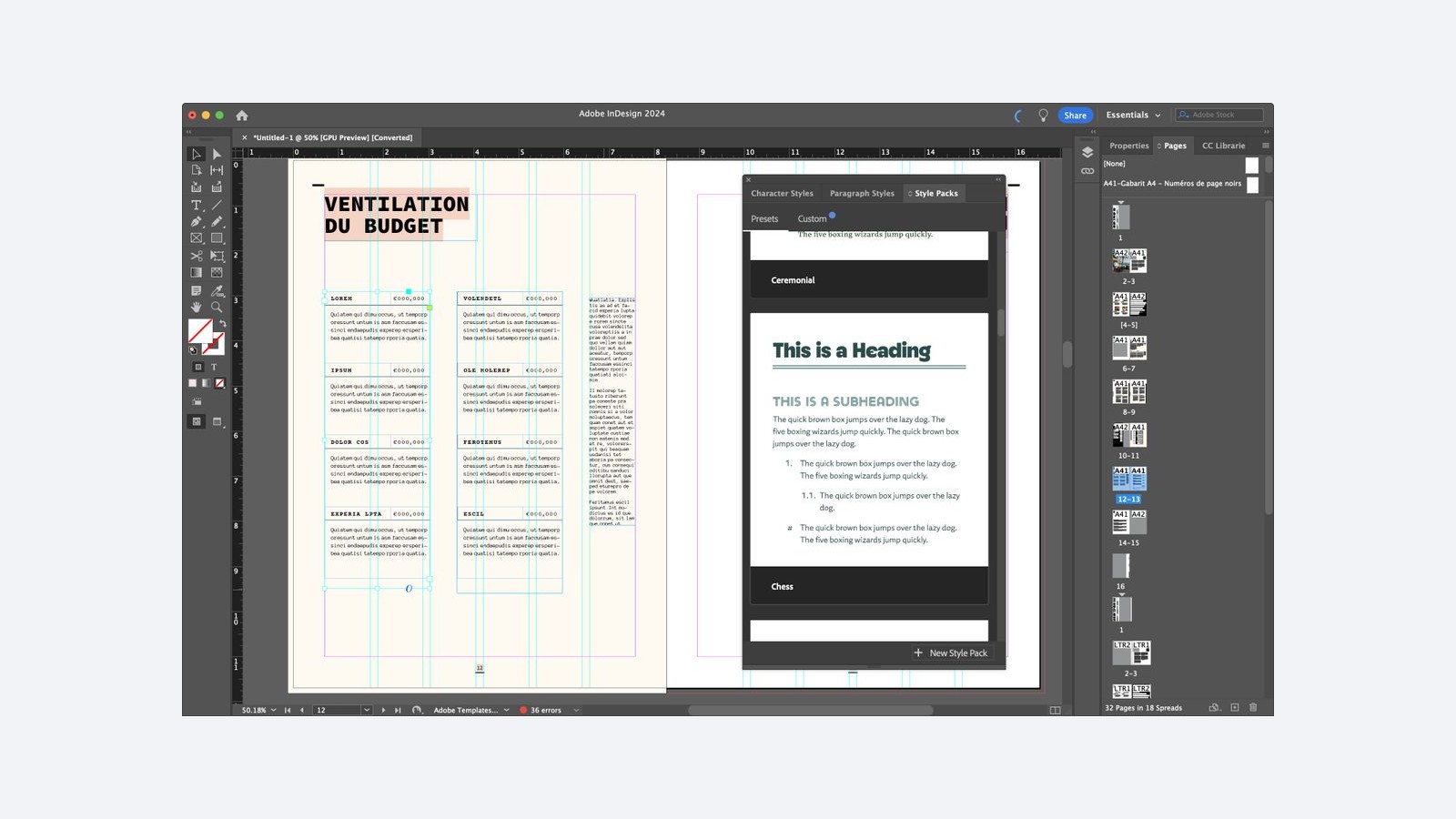Toggle split layout view

tap(1056, 710)
